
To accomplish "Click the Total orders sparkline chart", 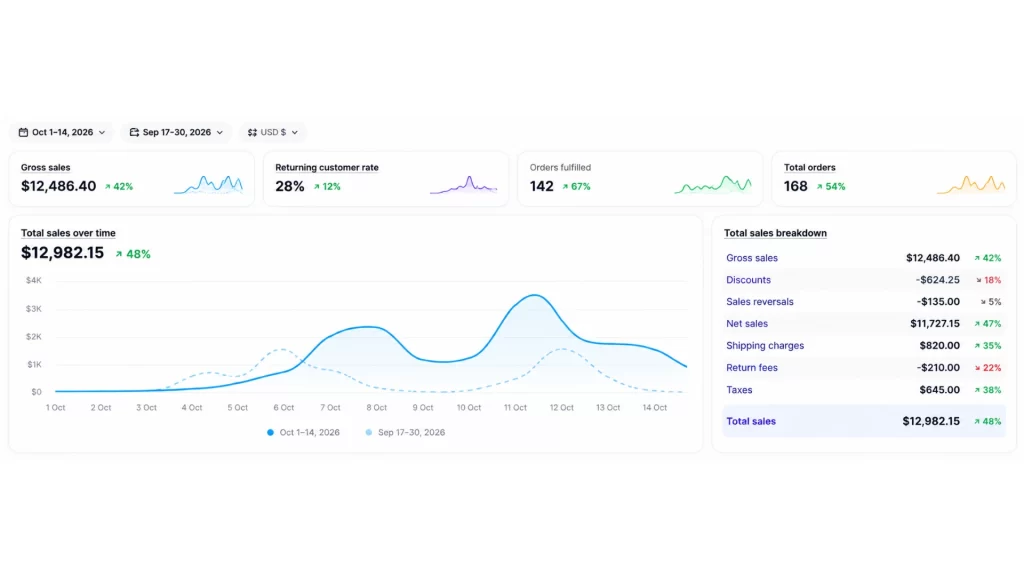I will [971, 185].
